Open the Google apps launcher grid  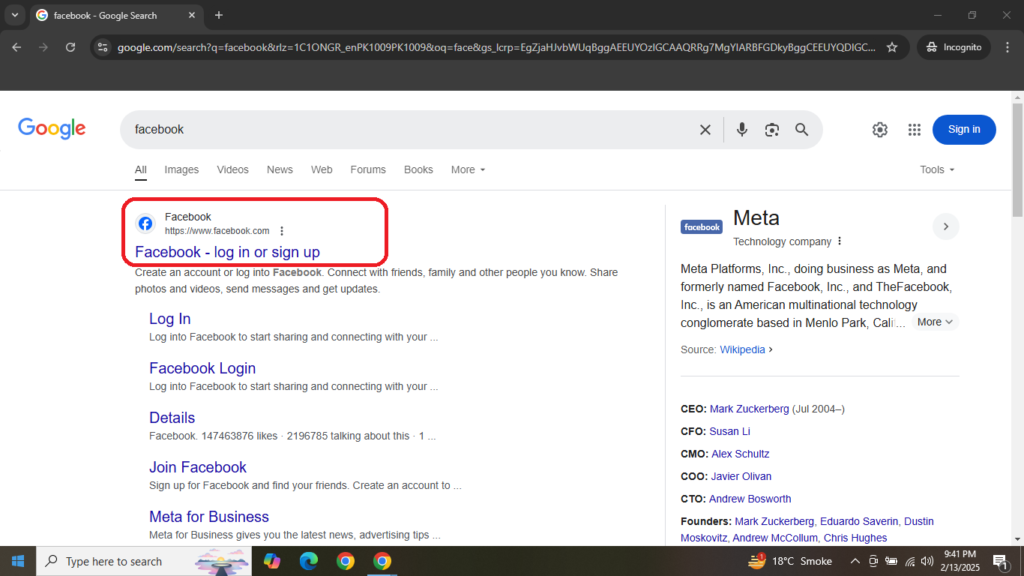pyautogui.click(x=914, y=129)
